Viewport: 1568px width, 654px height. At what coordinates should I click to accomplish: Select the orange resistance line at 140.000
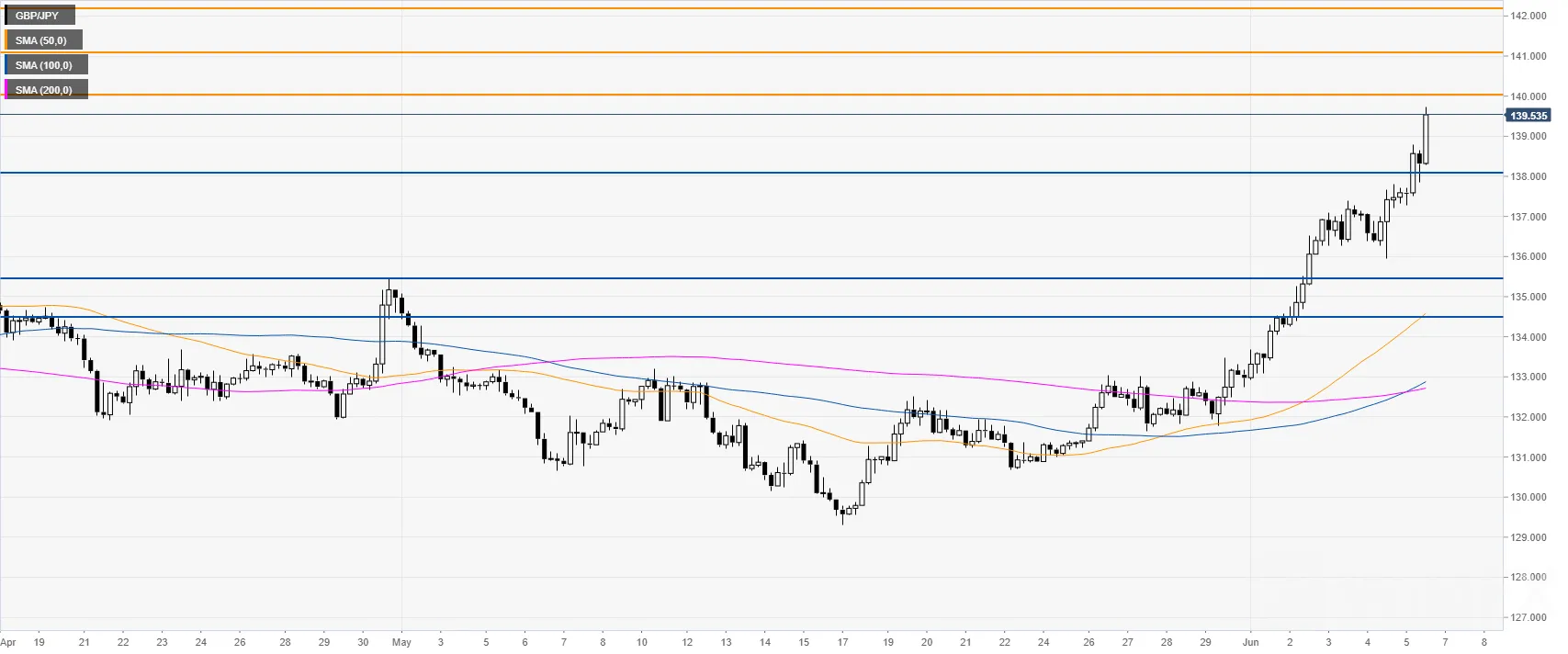tap(751, 95)
